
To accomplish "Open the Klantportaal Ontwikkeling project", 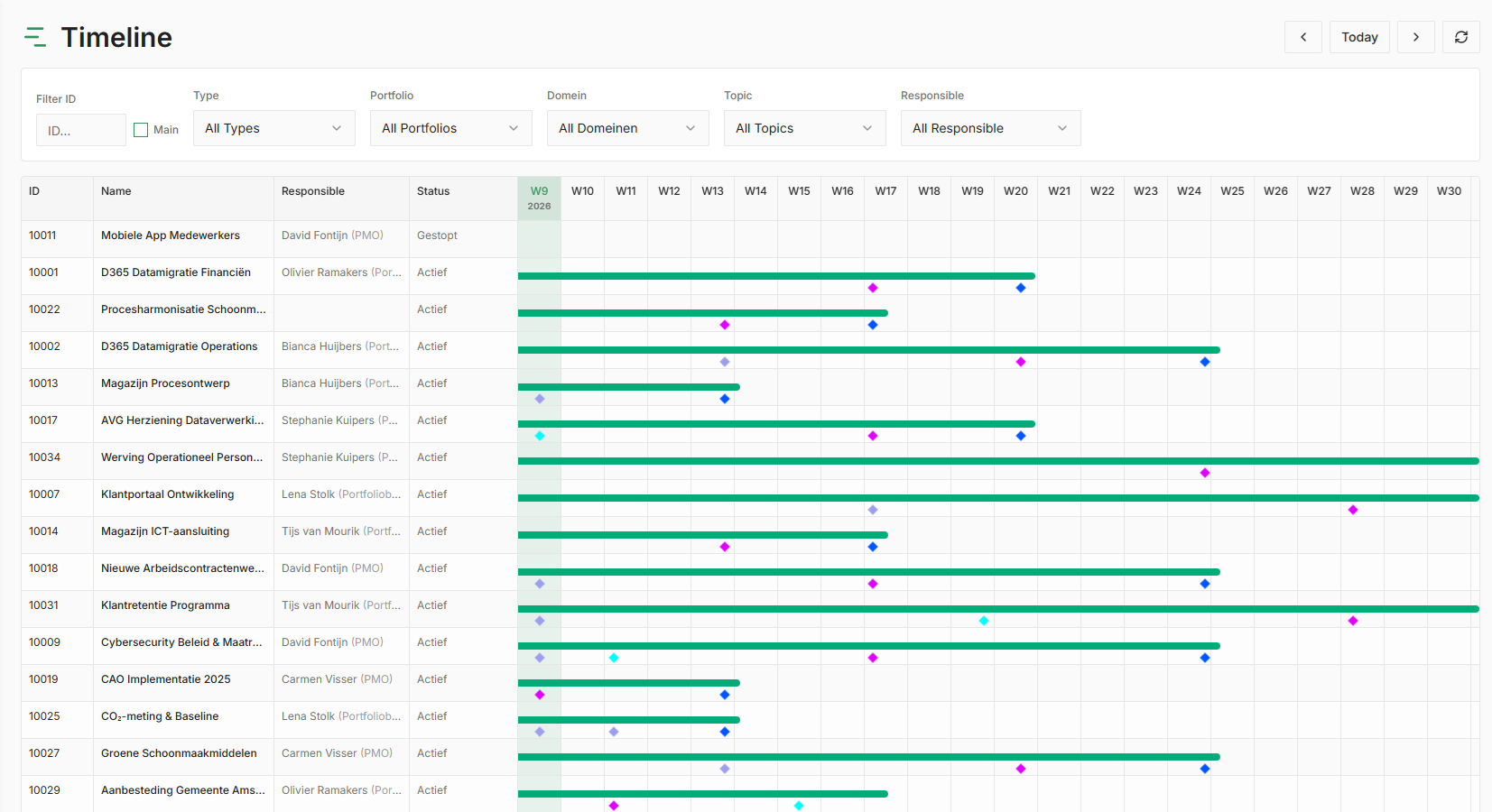I will (x=168, y=494).
